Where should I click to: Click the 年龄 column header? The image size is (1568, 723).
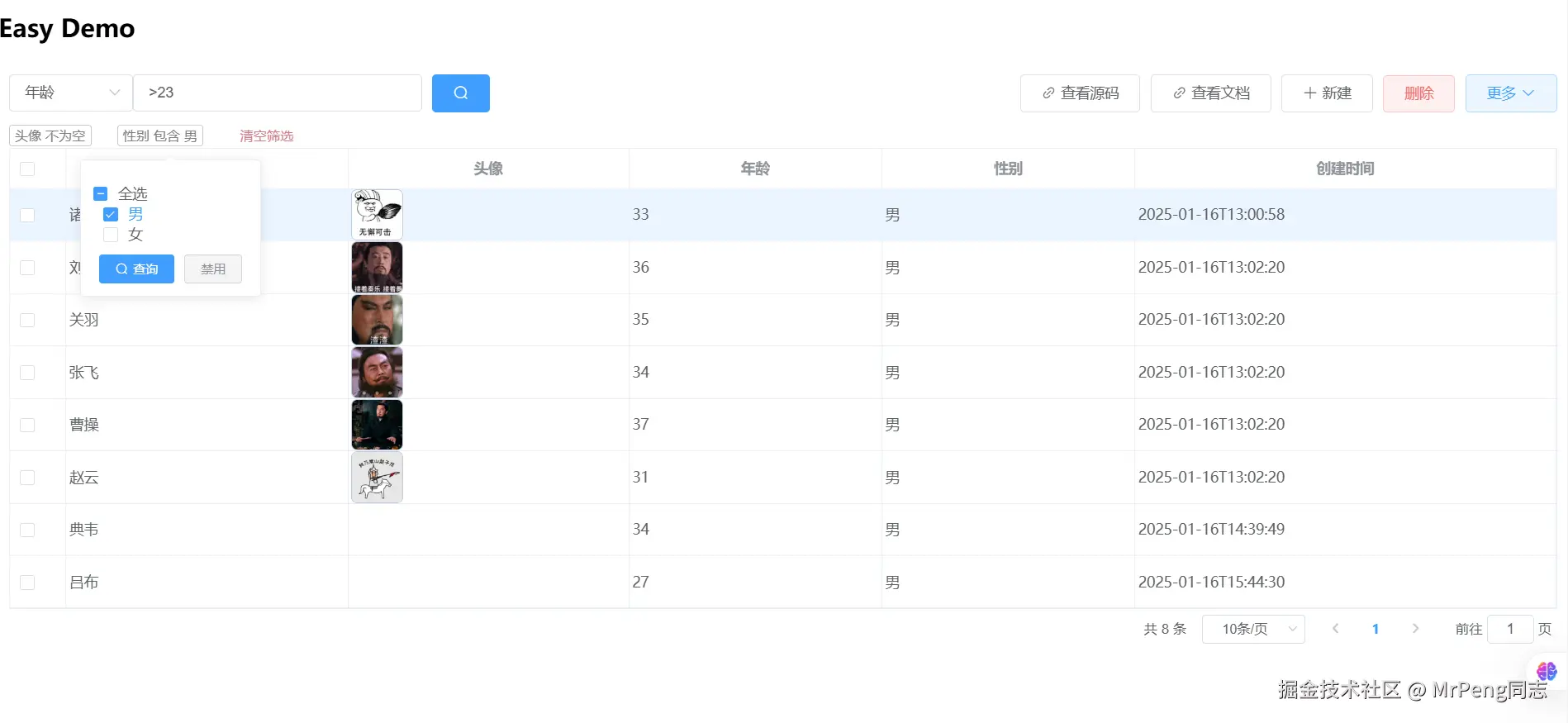(755, 169)
